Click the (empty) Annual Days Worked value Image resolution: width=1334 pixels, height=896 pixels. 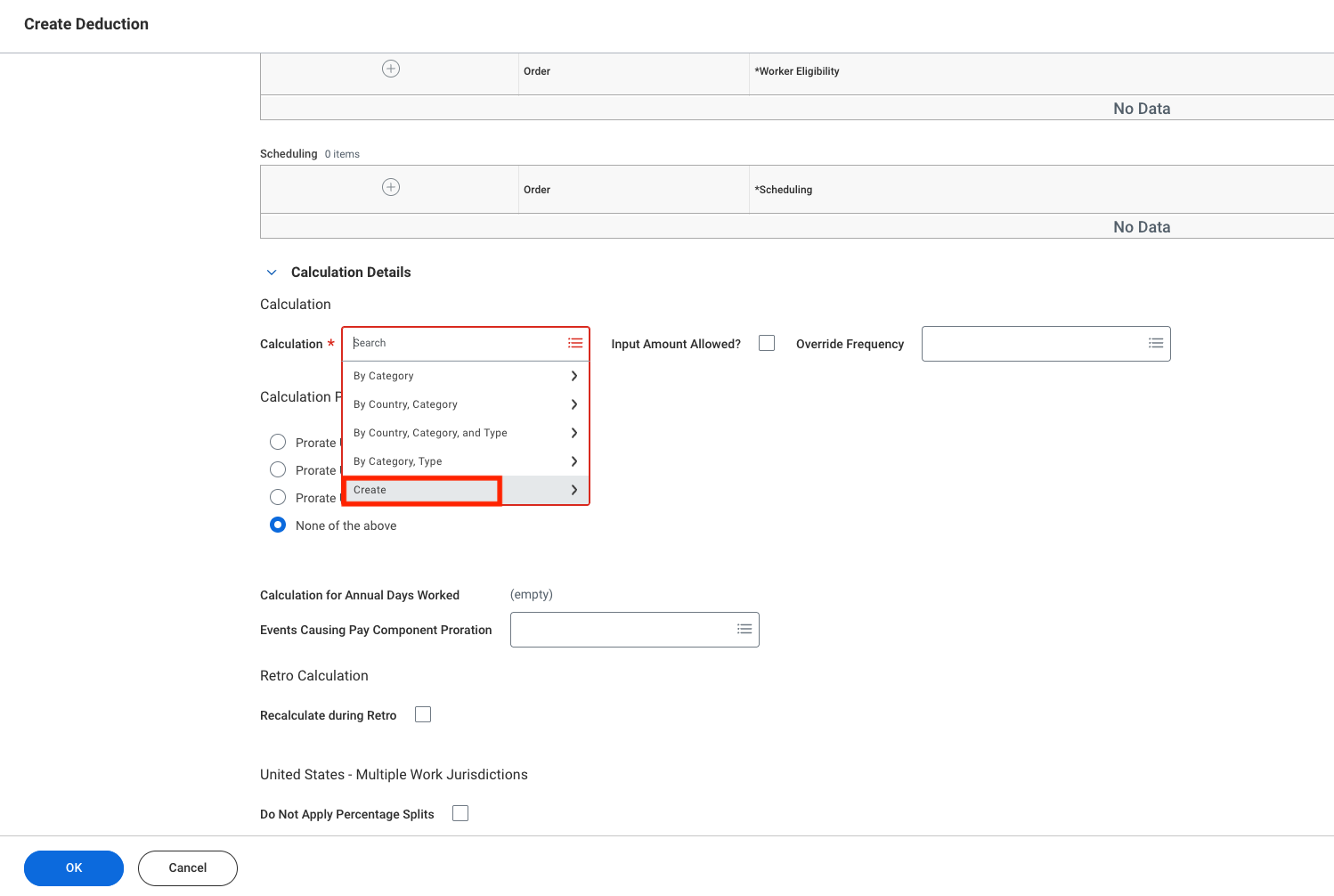click(532, 594)
